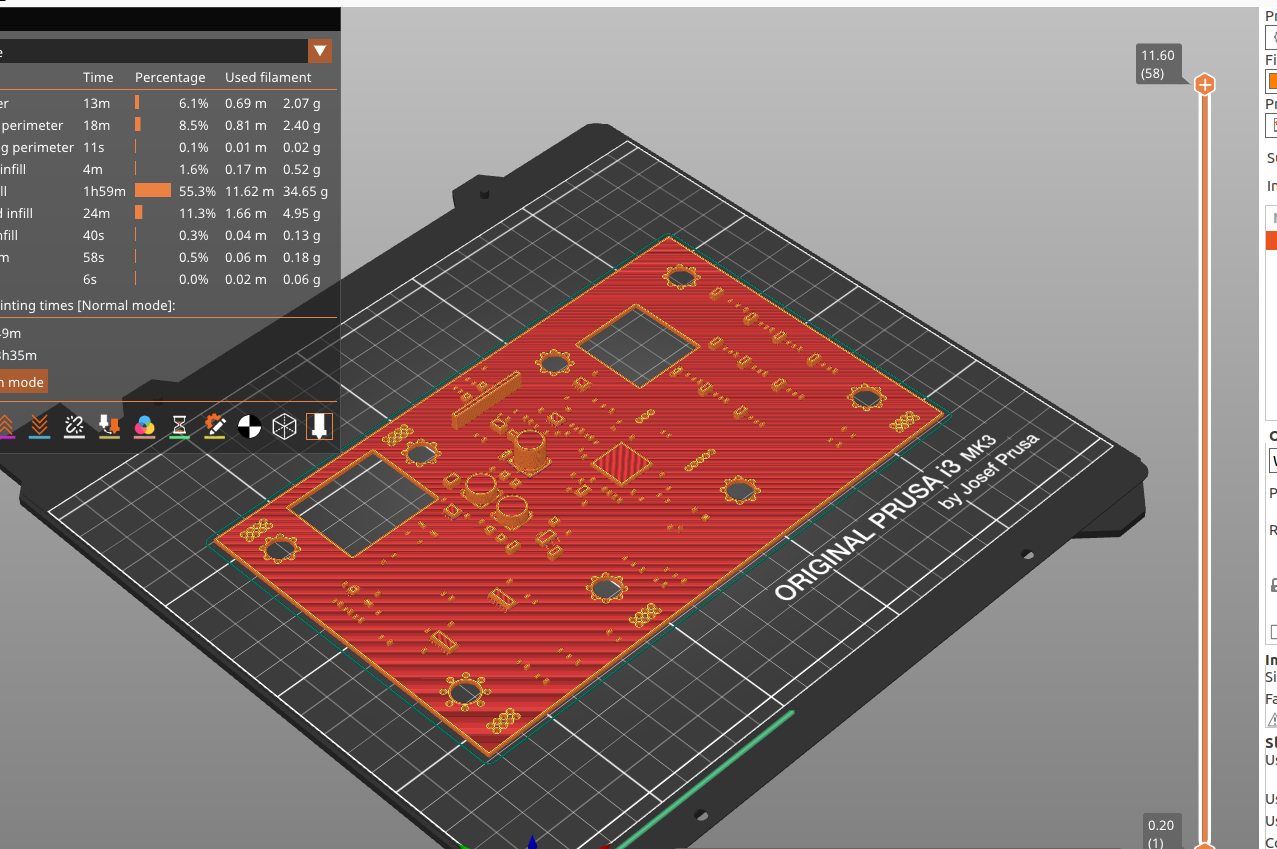
Task: Toggle shells wireframe cube icon
Action: click(x=285, y=426)
